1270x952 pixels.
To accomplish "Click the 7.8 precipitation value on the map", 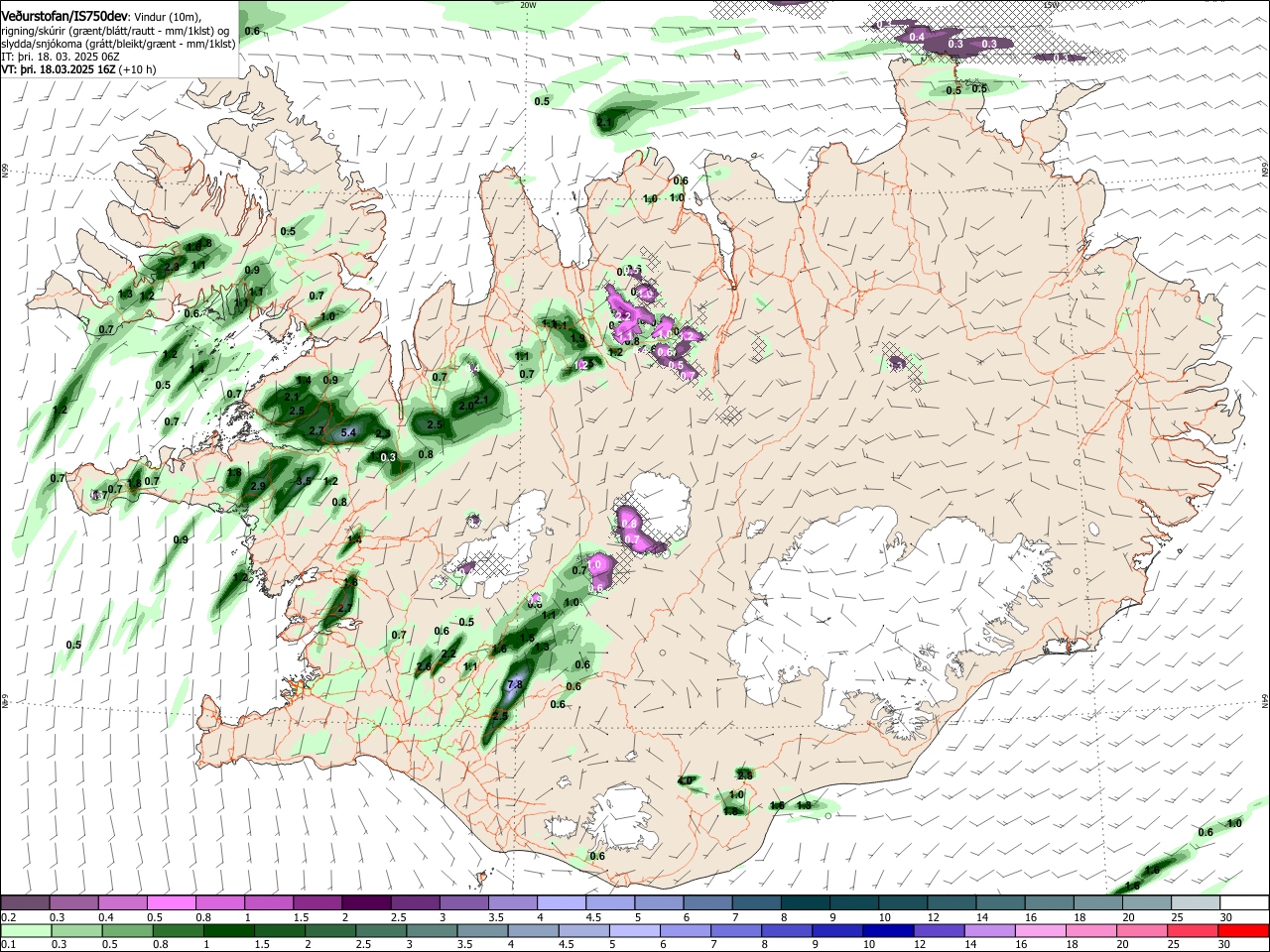I will [515, 684].
